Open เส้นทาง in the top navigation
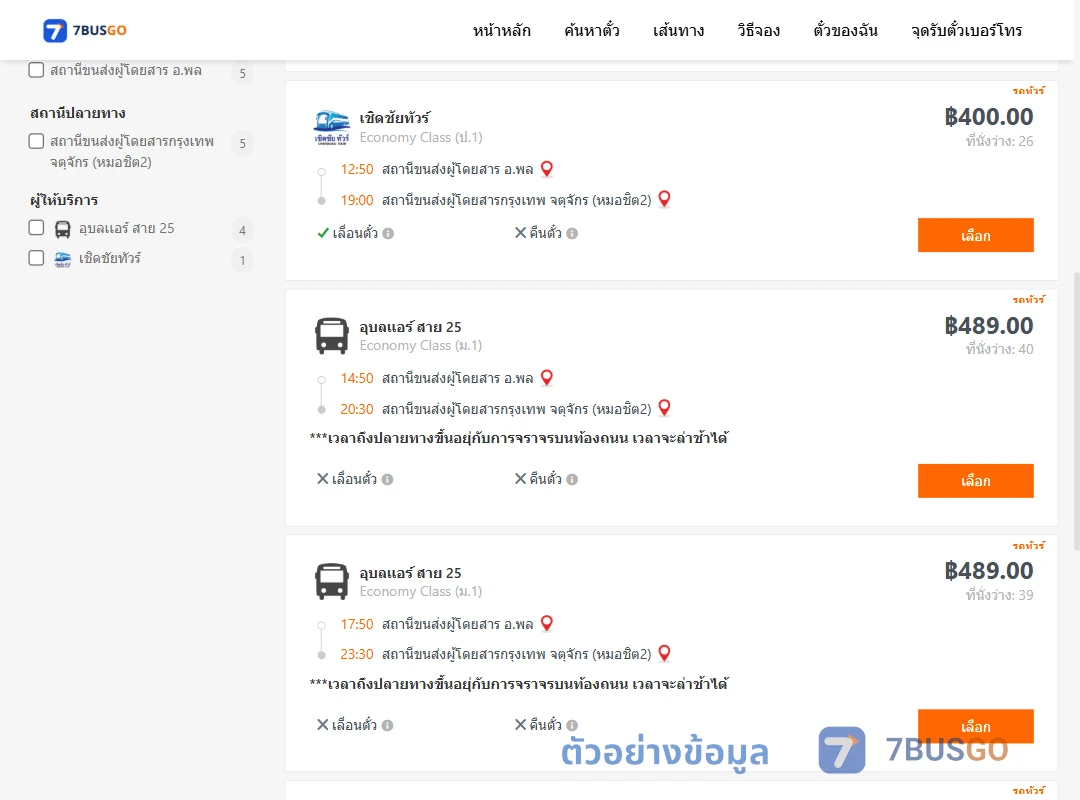The width and height of the screenshot is (1080, 800). tap(678, 30)
